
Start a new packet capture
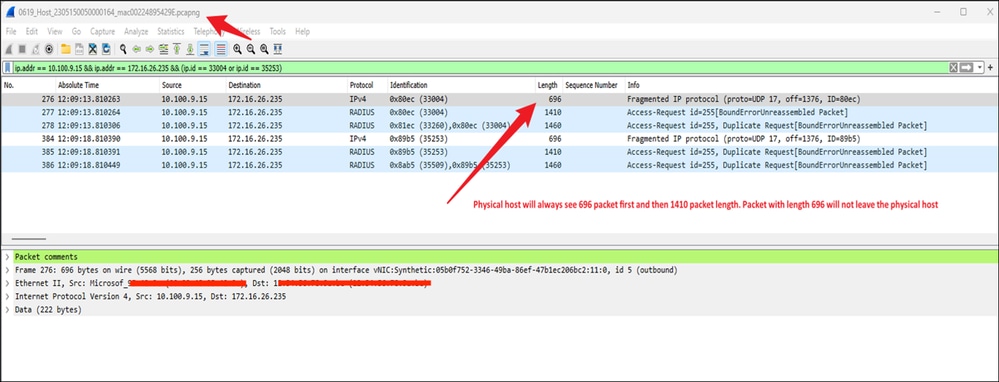[x=9, y=49]
